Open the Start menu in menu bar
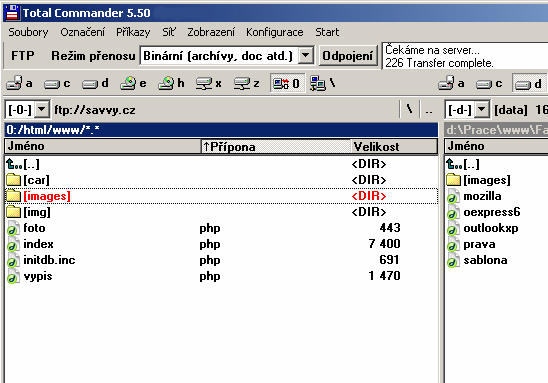Viewport: 548px width, 383px height. [x=327, y=32]
